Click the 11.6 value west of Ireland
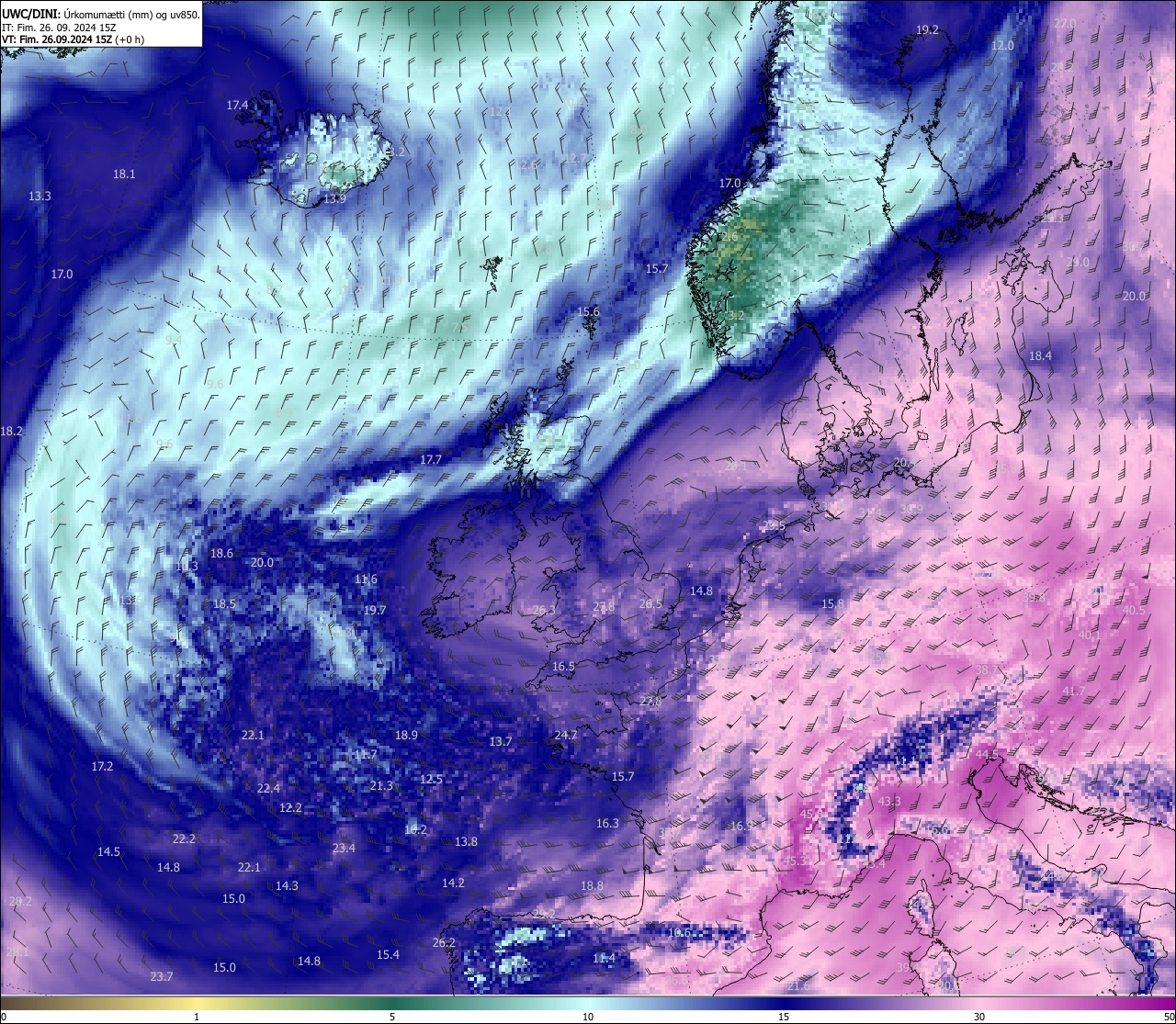1176x1024 pixels. [x=366, y=580]
